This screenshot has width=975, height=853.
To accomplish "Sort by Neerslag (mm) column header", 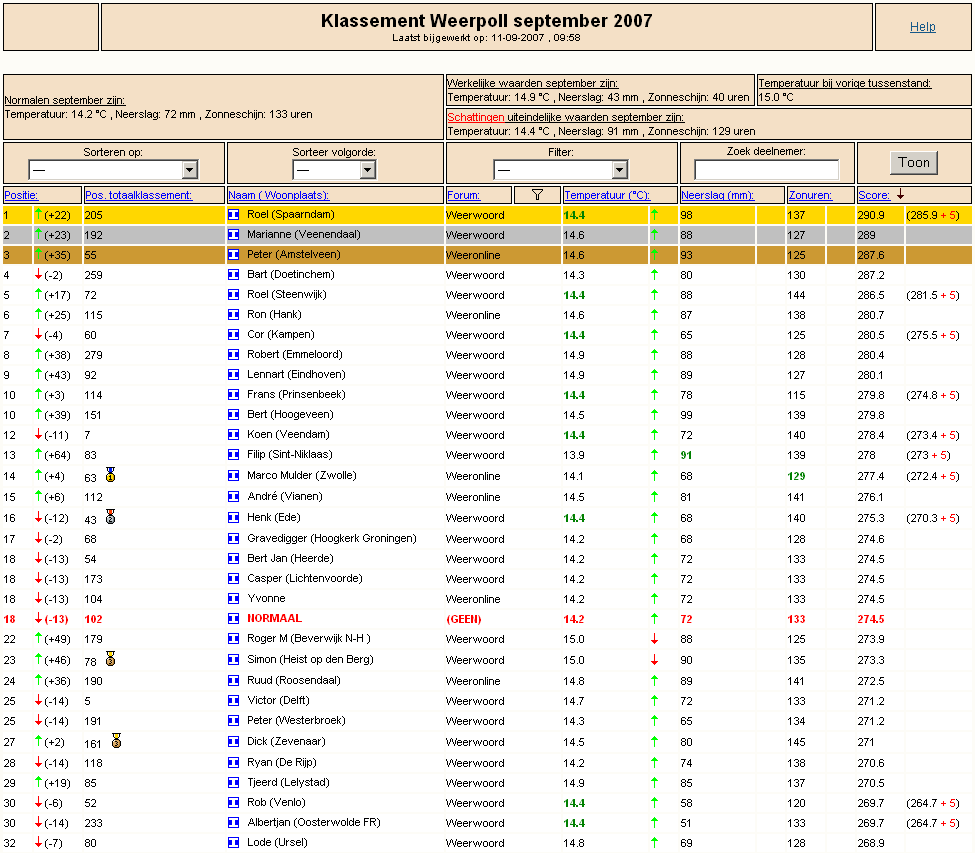I will (717, 195).
